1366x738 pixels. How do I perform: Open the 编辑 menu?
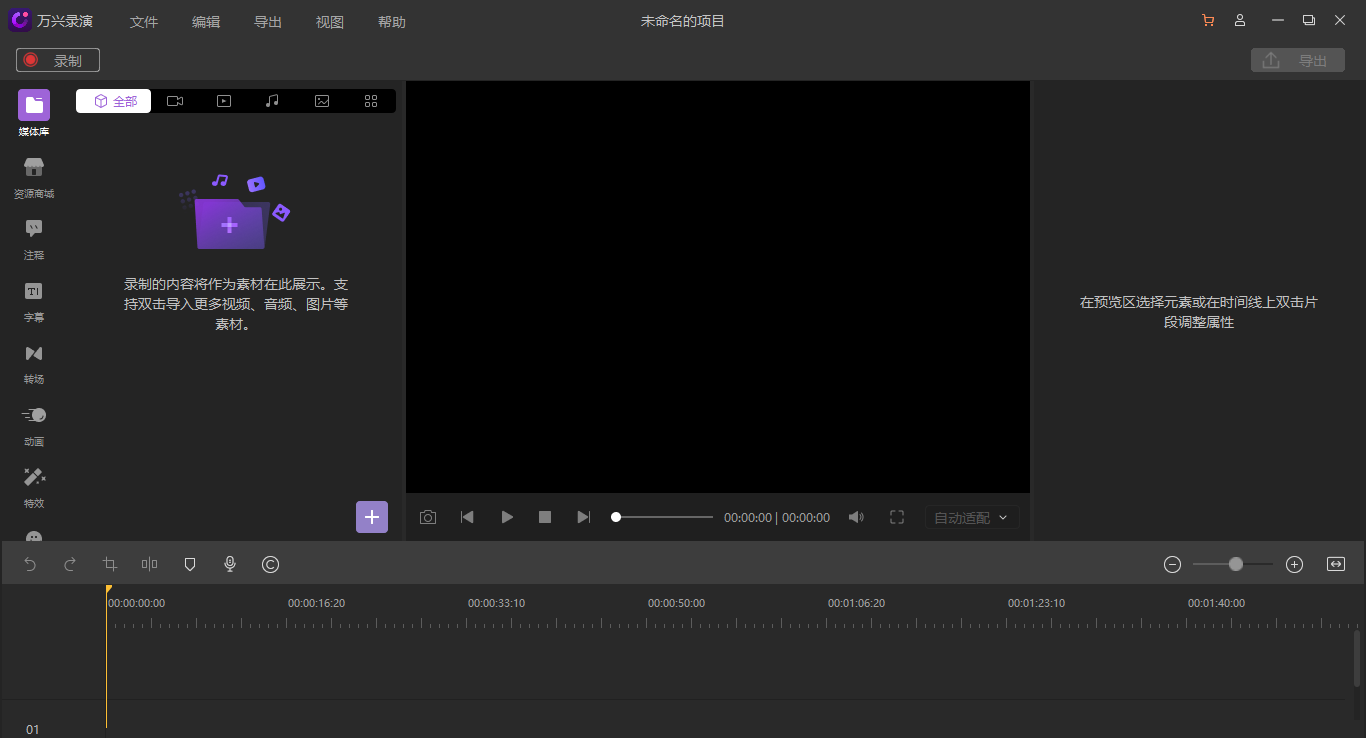[206, 22]
